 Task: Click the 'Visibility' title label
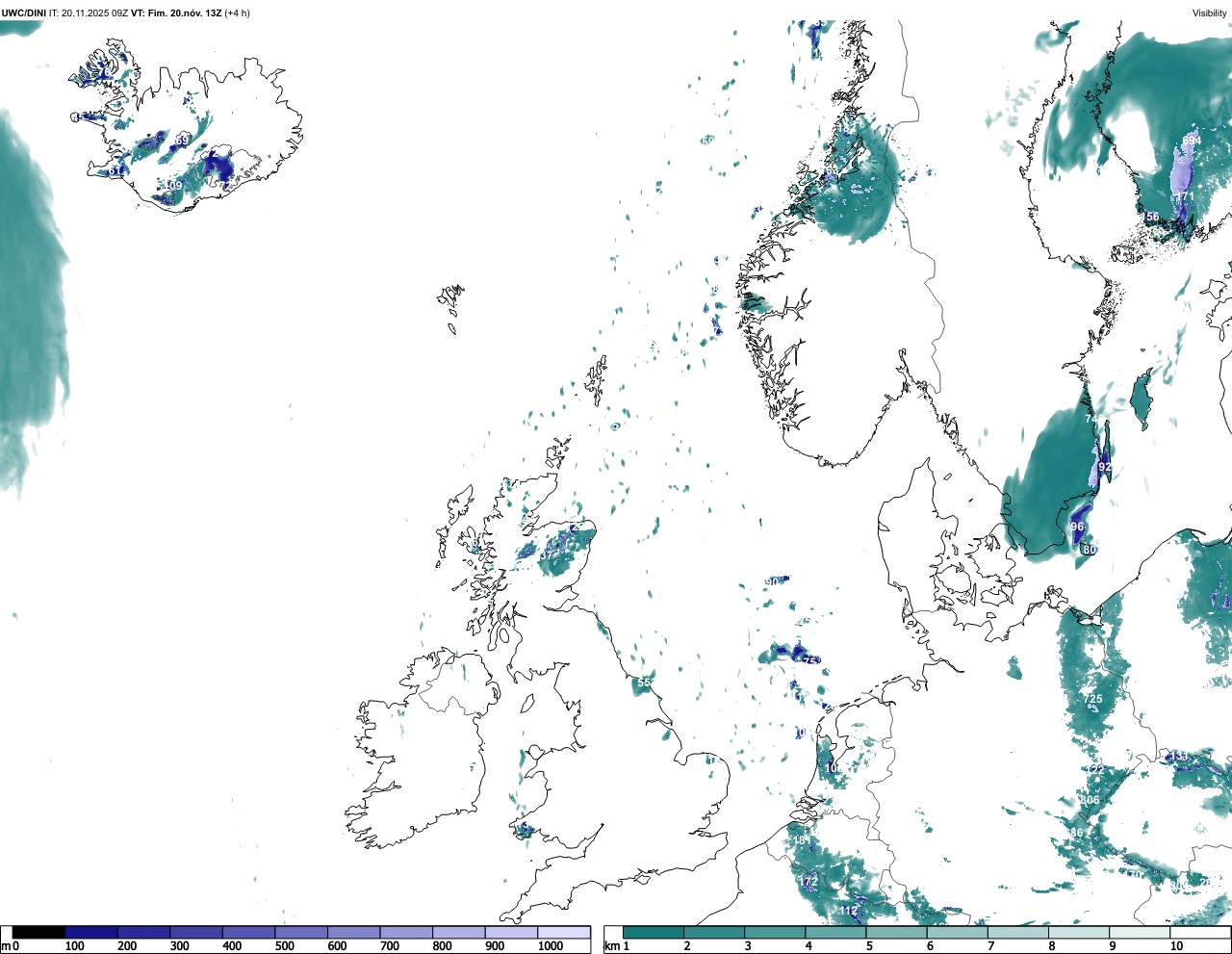point(1209,13)
